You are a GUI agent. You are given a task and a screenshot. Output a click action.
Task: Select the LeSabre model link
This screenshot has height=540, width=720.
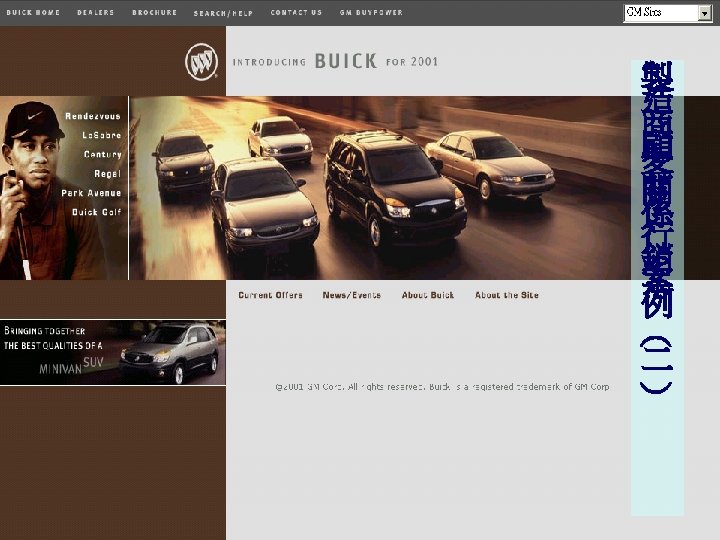(101, 135)
